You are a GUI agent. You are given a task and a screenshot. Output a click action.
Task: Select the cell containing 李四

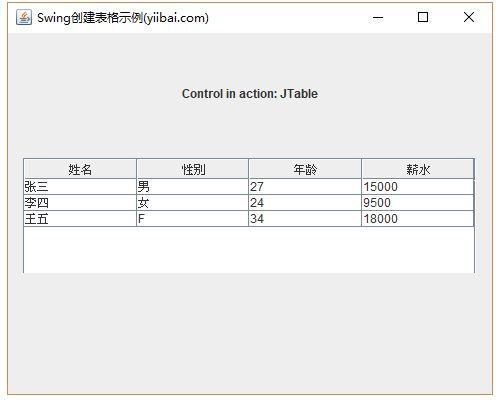click(80, 203)
